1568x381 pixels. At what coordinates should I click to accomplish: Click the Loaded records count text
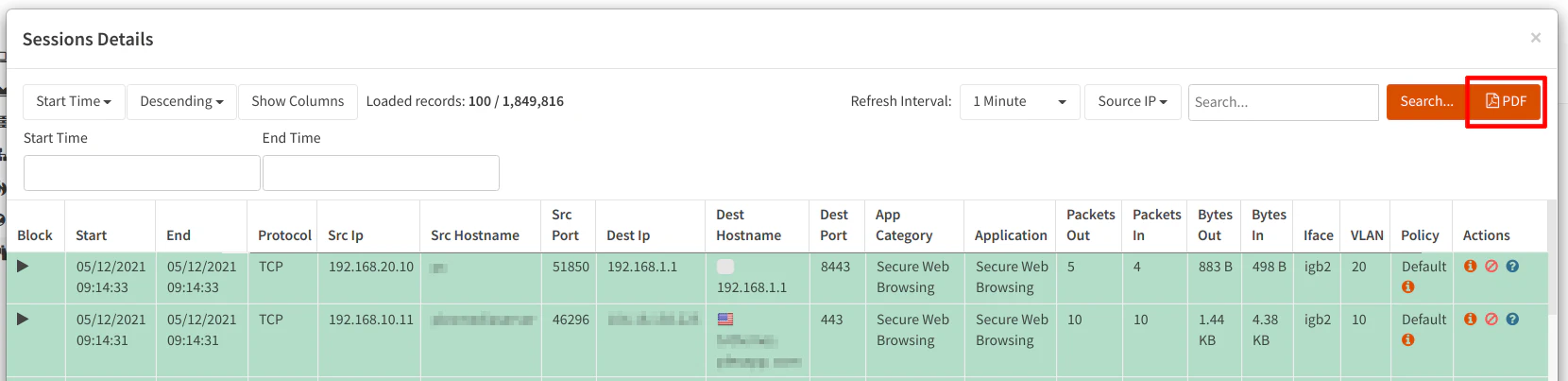point(465,101)
